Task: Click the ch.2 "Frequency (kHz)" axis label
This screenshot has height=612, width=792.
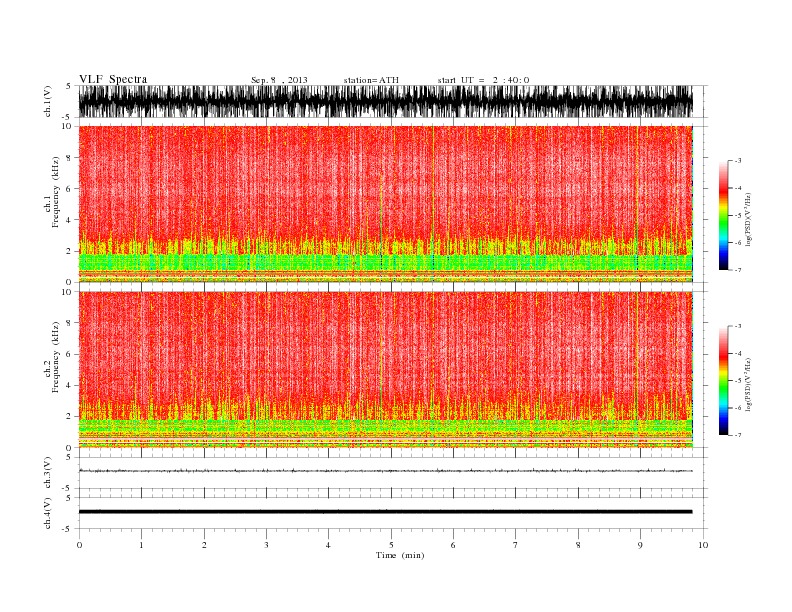Action: tap(56, 357)
